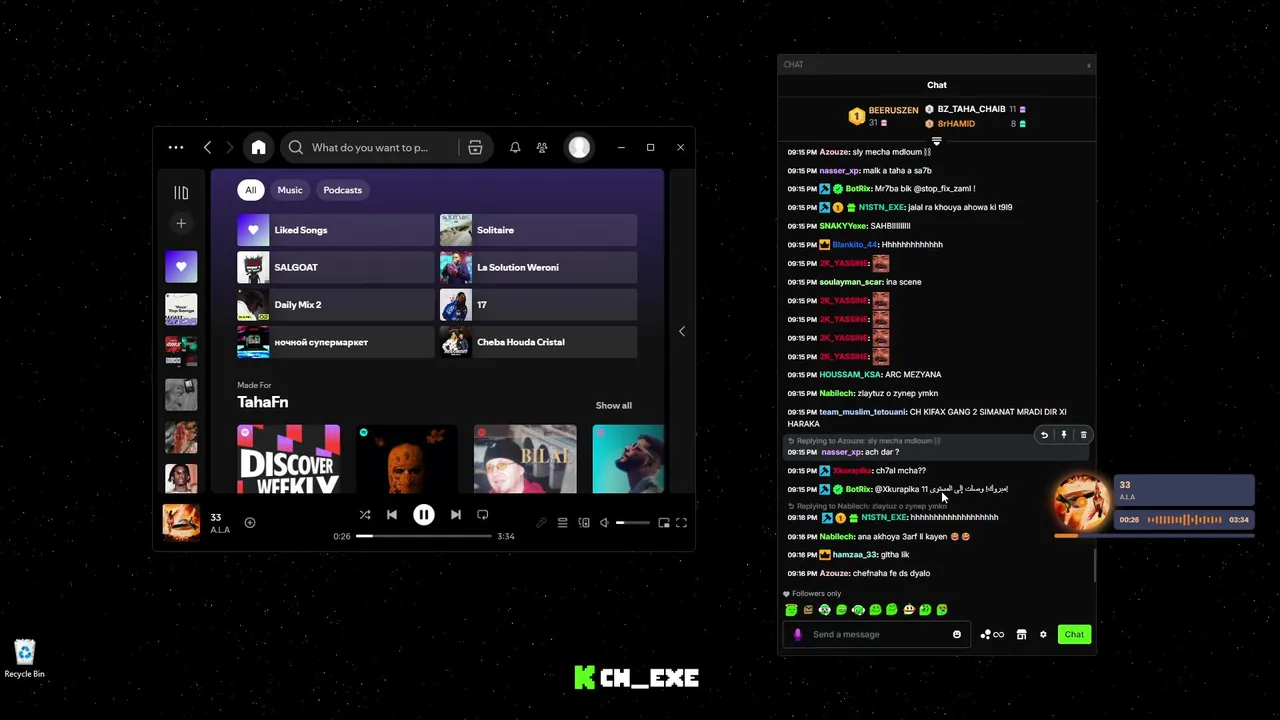Viewport: 1280px width, 720px height.
Task: Reply to the nasser_xp message
Action: [1044, 435]
